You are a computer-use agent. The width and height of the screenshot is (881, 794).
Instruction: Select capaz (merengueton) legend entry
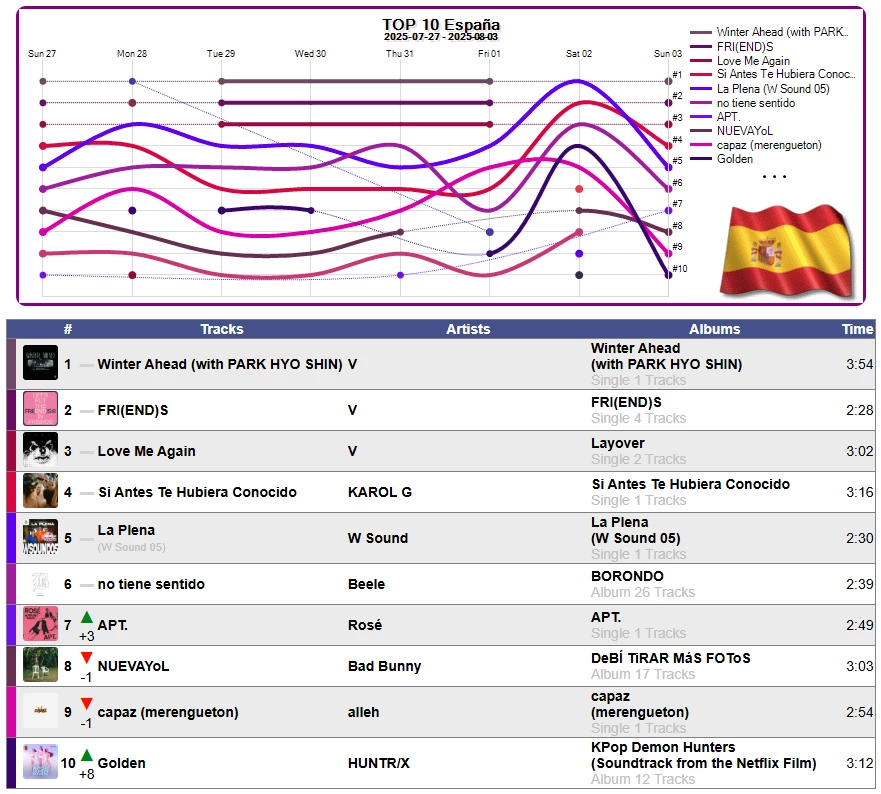point(756,145)
